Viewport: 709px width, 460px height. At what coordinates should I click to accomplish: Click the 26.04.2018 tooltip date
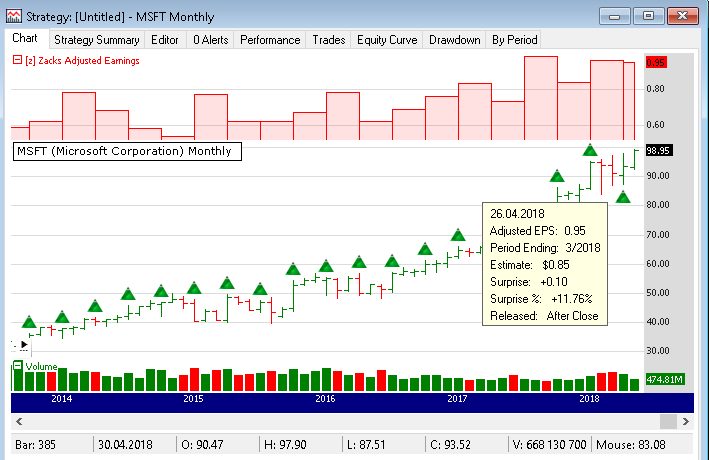tap(517, 214)
